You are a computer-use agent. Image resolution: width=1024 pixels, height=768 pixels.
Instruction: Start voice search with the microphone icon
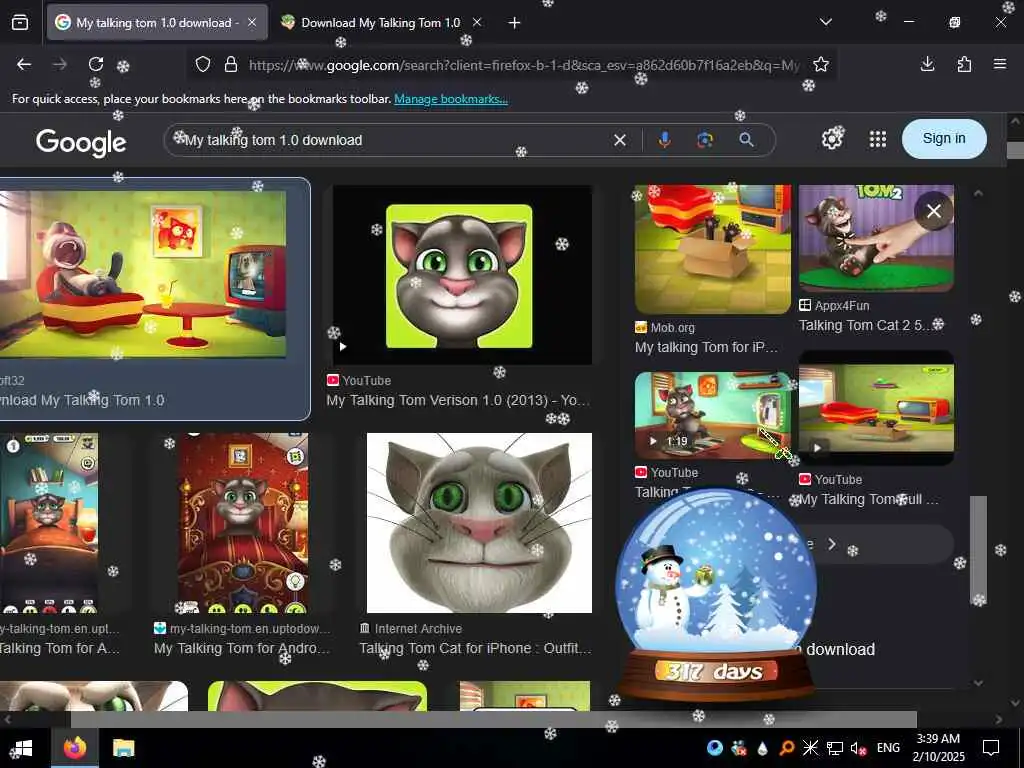pos(665,140)
